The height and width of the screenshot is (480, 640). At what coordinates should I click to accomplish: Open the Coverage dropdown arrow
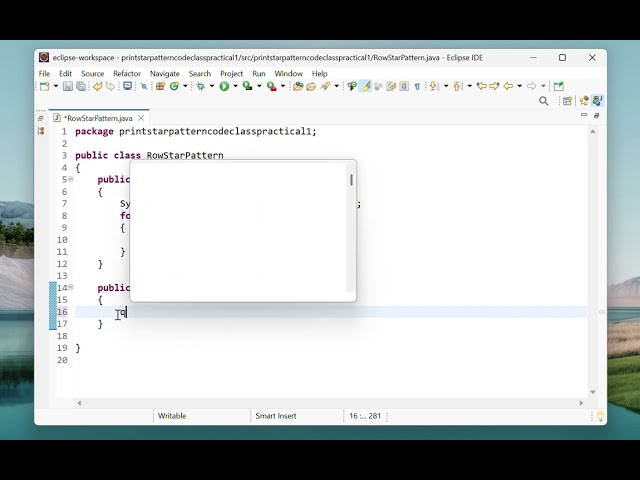click(x=259, y=86)
